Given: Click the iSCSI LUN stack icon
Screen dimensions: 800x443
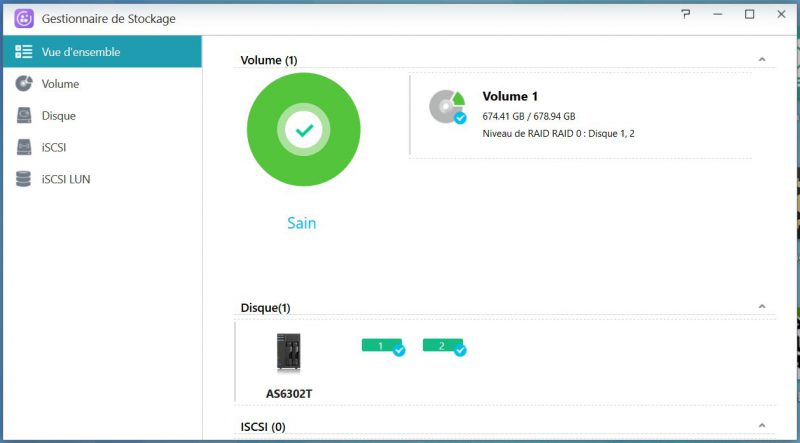Looking at the screenshot, I should pos(23,179).
